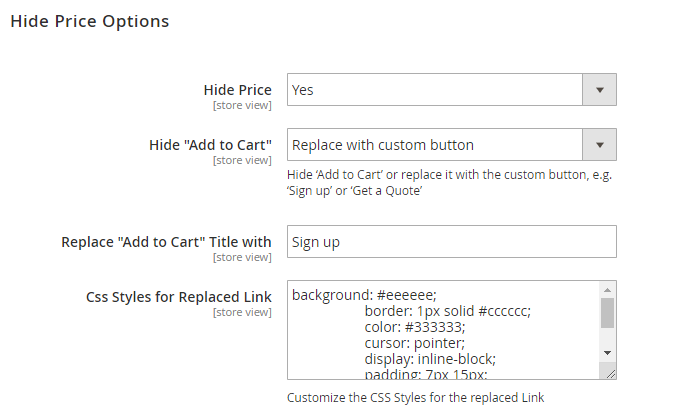Screen dimensions: 698x417
Task: Expand the Hide "Add to Cart" dropdown arrow
Action: click(599, 144)
